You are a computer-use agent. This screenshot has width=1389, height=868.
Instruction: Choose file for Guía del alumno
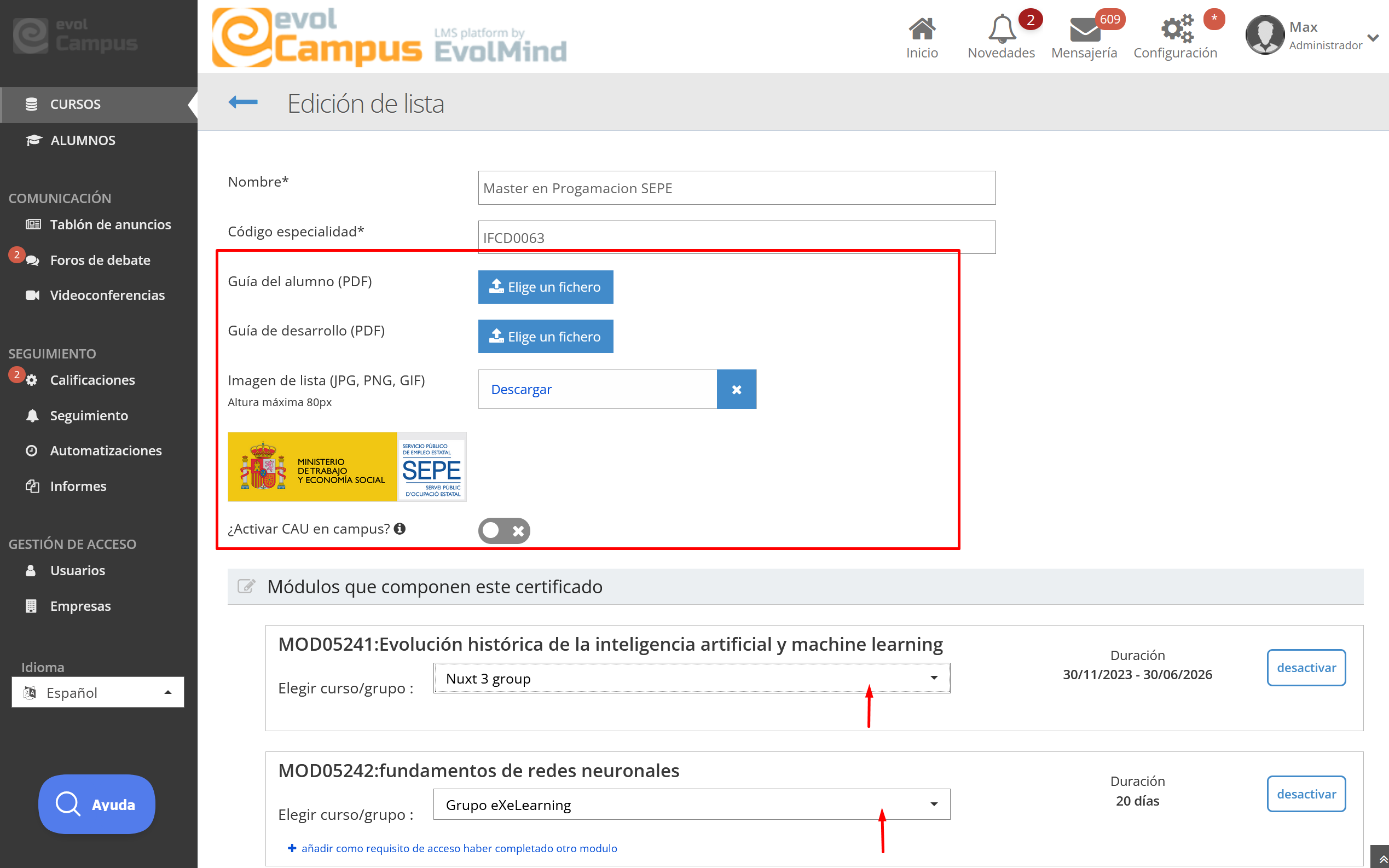545,287
